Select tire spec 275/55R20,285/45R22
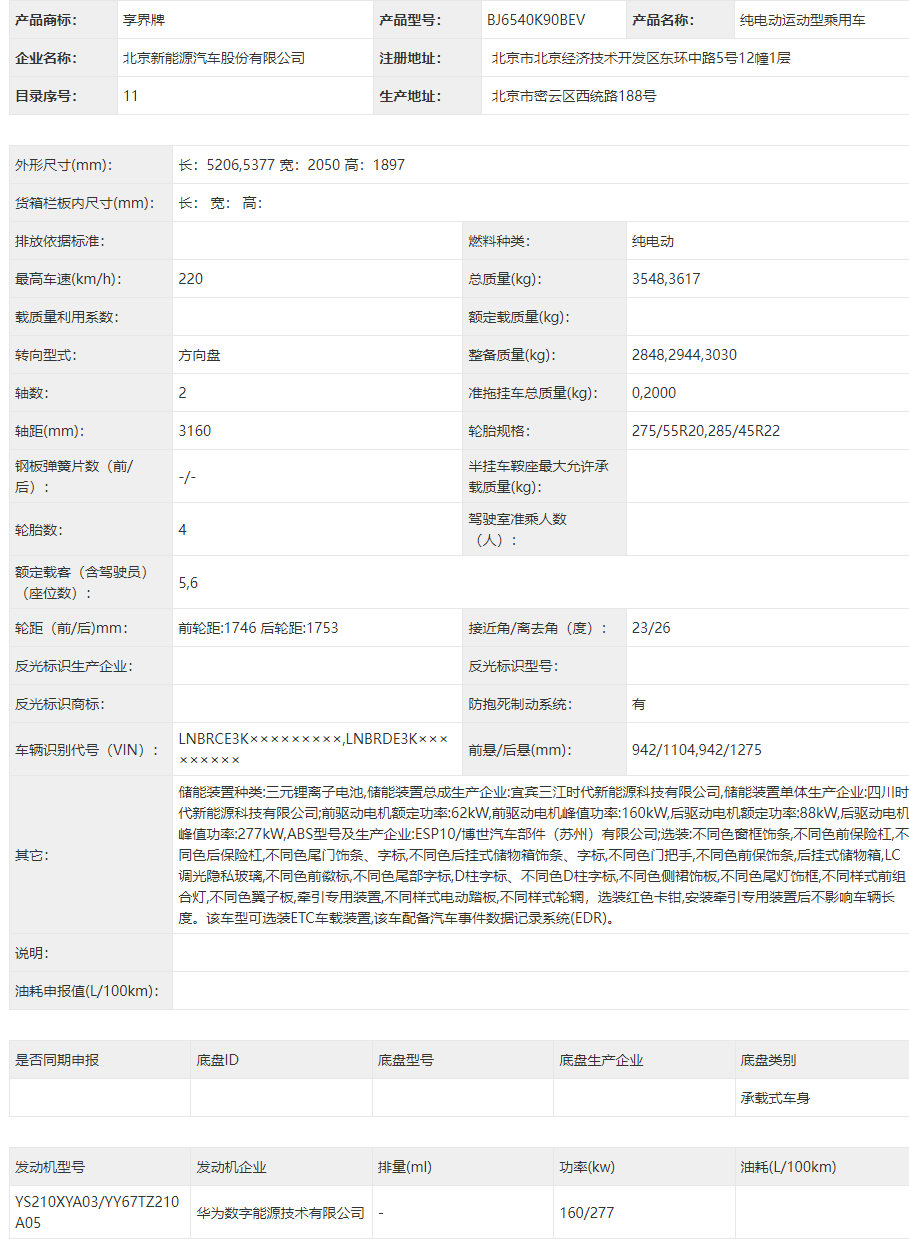 [x=706, y=431]
